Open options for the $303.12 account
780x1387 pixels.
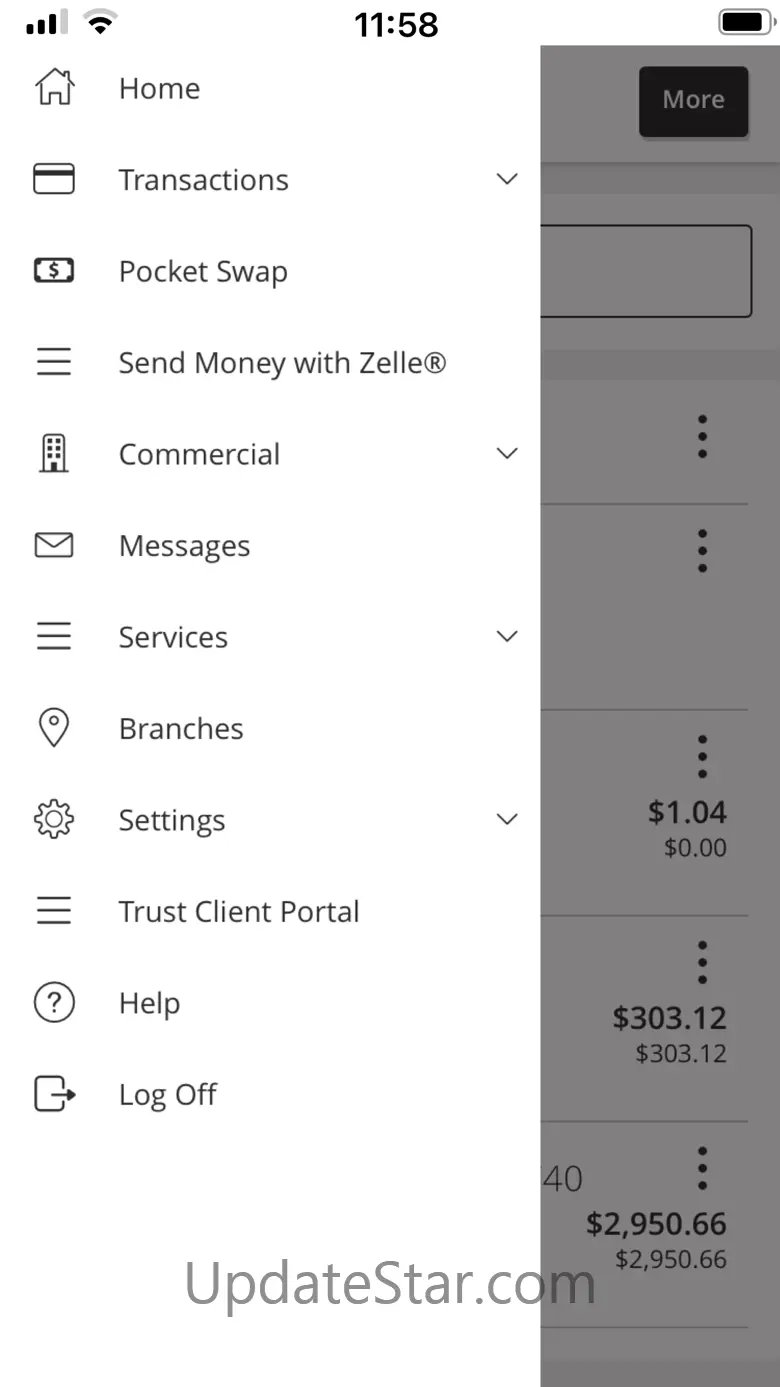702,962
